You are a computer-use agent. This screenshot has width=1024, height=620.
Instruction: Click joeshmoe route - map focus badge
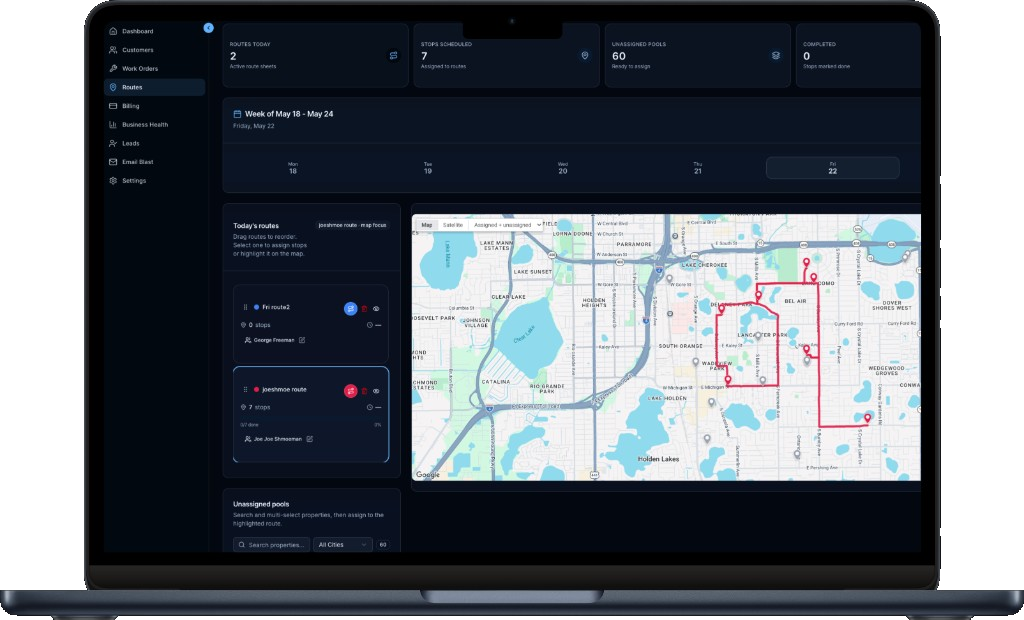(353, 225)
